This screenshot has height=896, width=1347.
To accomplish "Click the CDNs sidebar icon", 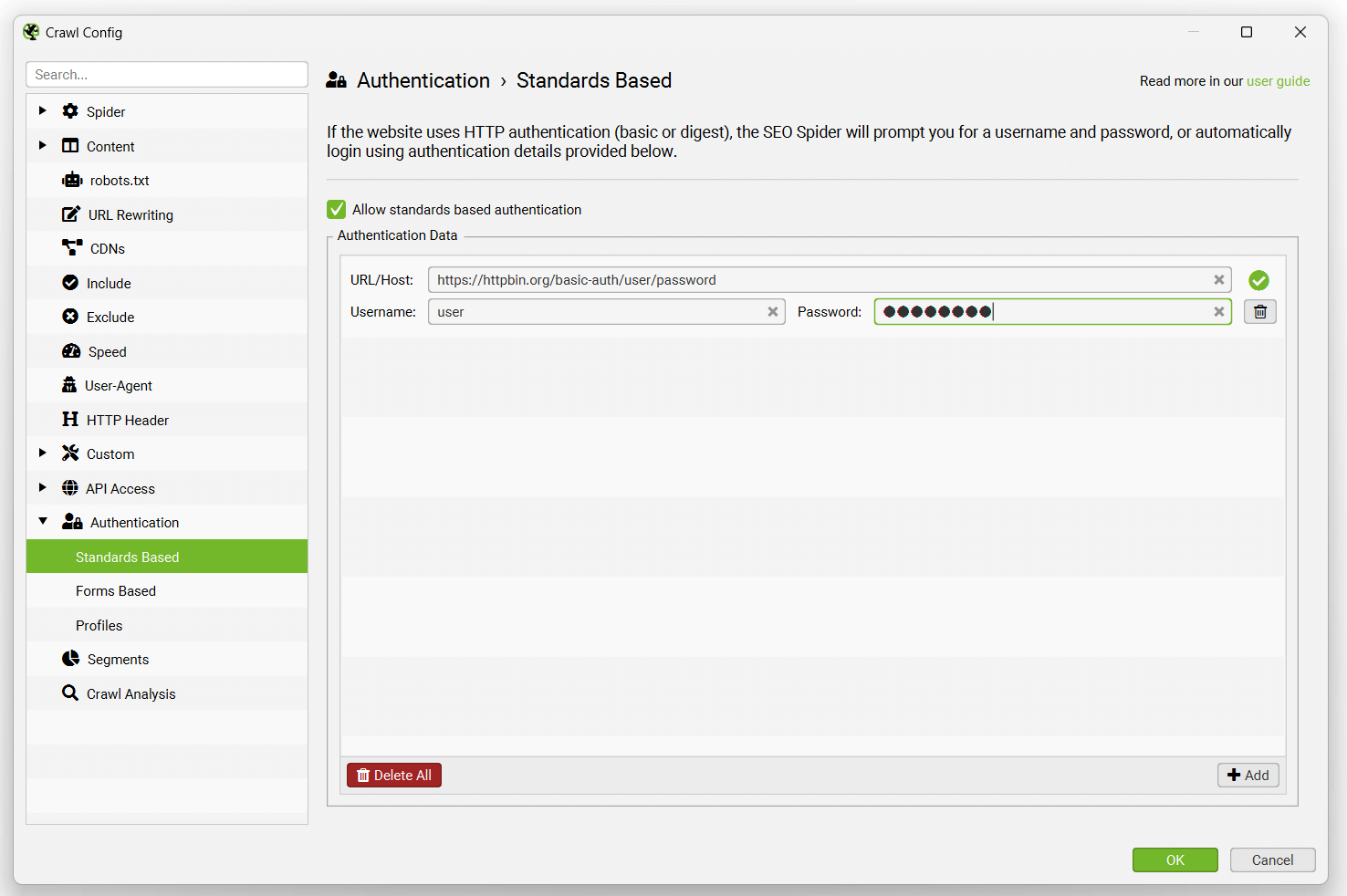I will [71, 247].
